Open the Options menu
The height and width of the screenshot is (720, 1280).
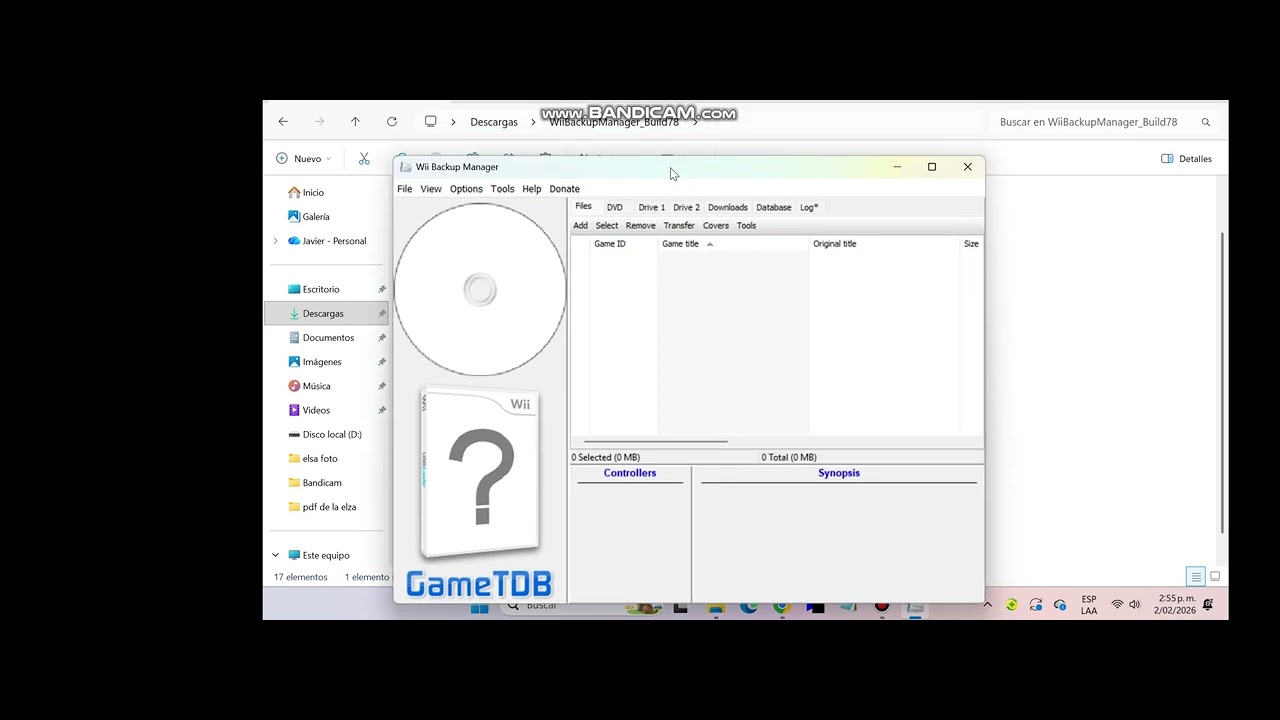pyautogui.click(x=466, y=189)
